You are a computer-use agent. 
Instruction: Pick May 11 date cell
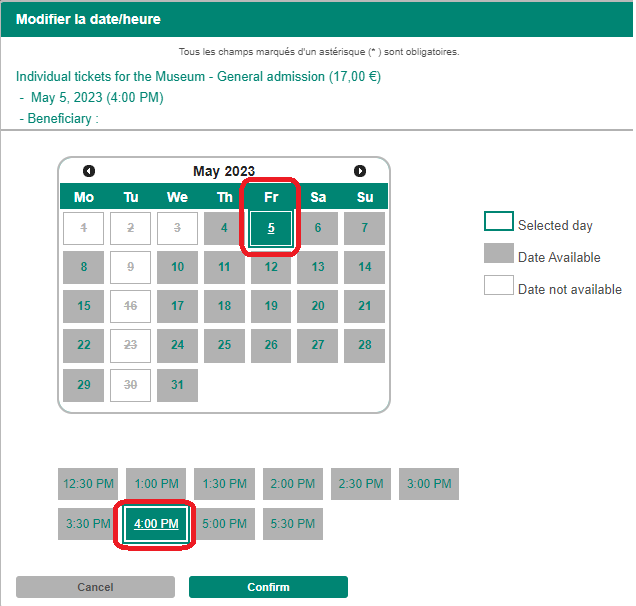coord(224,267)
